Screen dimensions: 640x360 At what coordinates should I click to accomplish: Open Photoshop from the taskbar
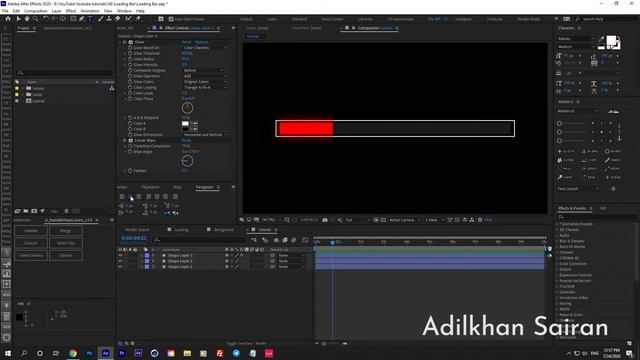[89, 353]
